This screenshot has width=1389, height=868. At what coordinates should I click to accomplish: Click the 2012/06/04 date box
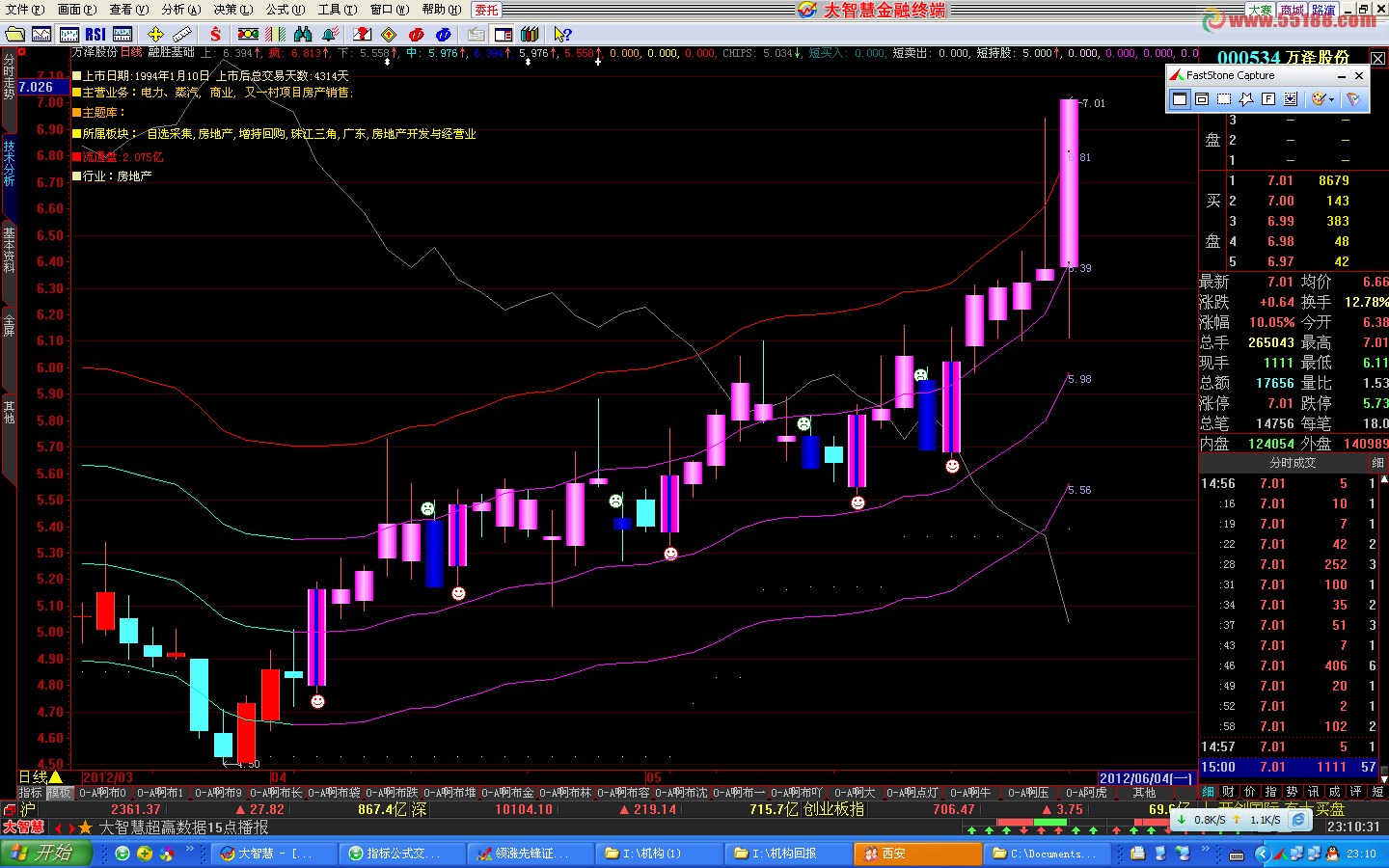click(x=1147, y=778)
